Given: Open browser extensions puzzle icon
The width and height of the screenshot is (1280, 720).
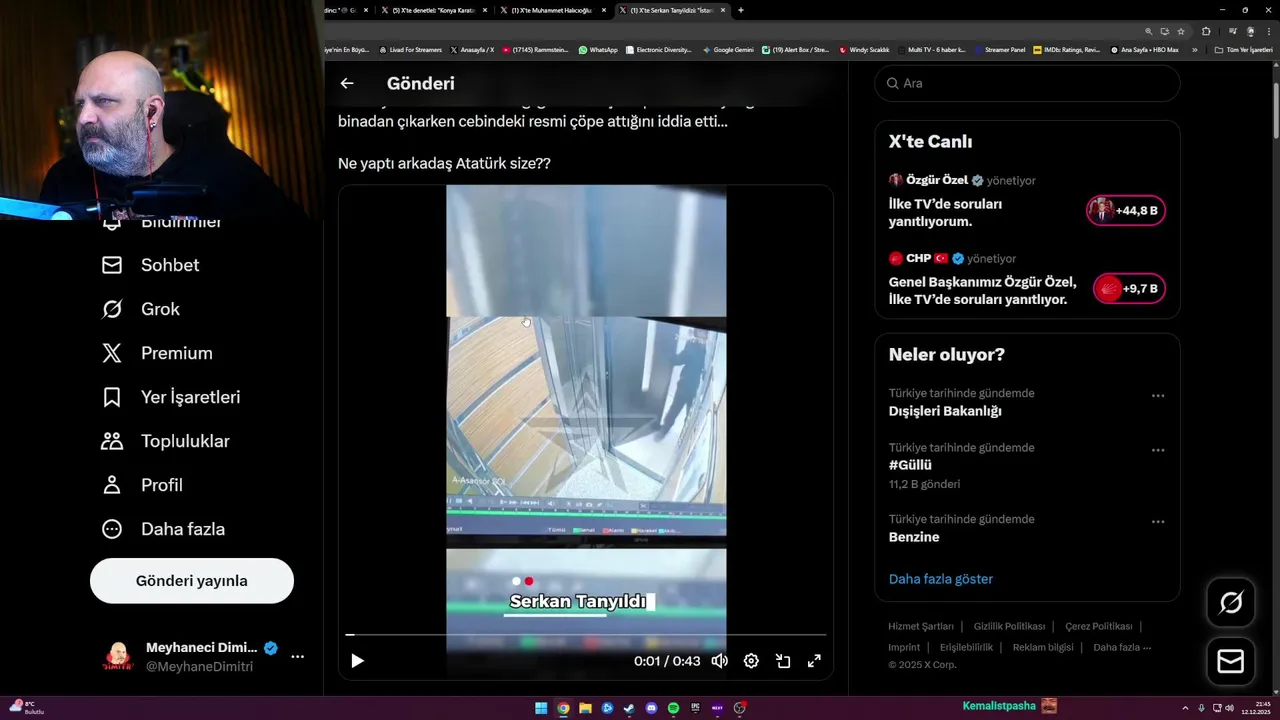Looking at the screenshot, I should [x=1206, y=31].
